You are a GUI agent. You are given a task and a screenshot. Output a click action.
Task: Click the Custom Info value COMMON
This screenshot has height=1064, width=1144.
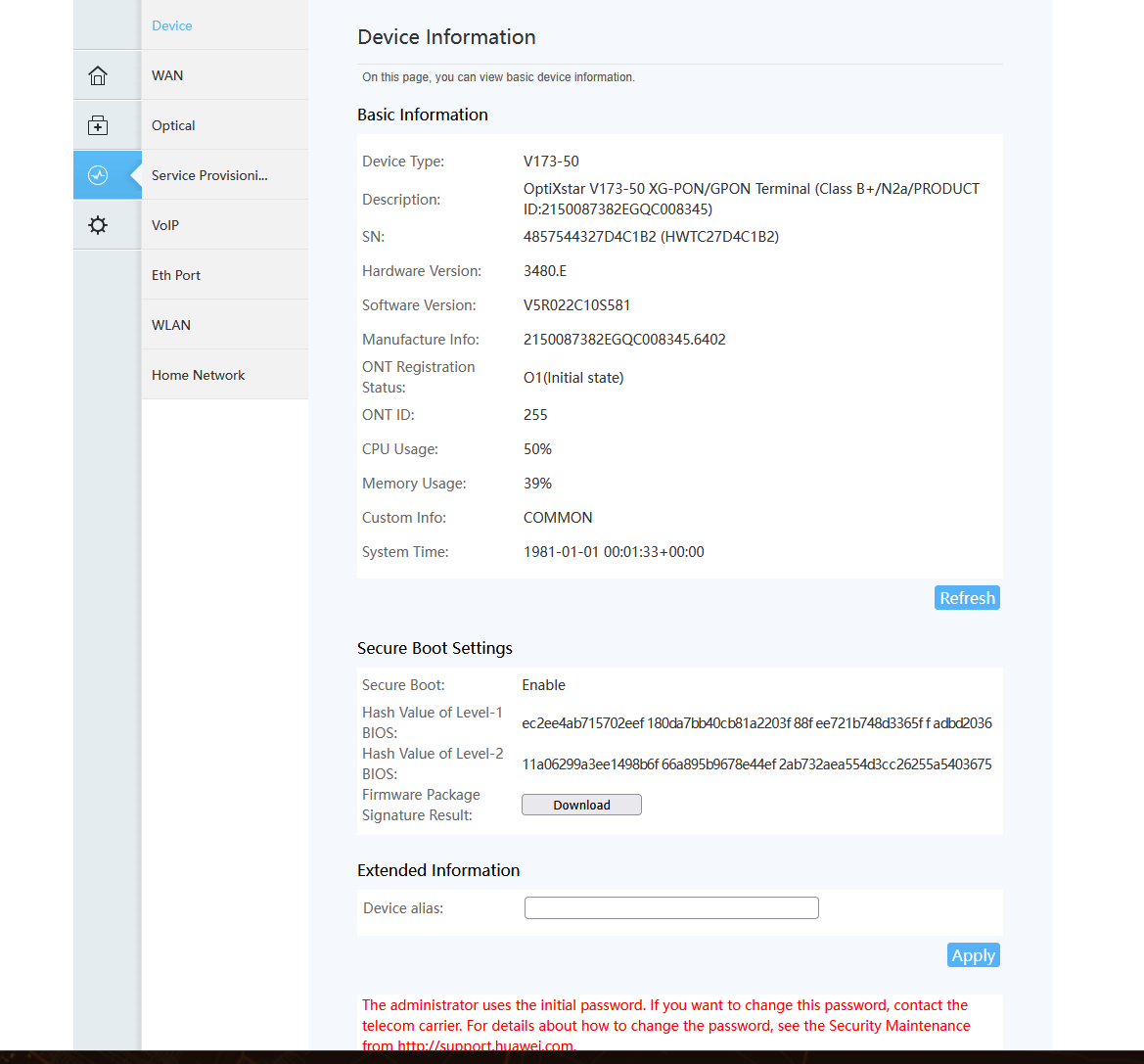click(558, 518)
